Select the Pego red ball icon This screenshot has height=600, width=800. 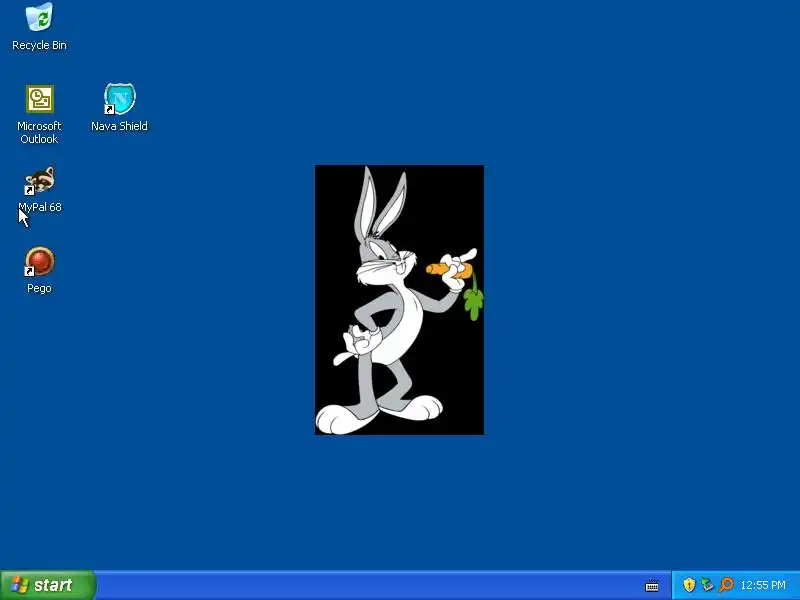39,261
